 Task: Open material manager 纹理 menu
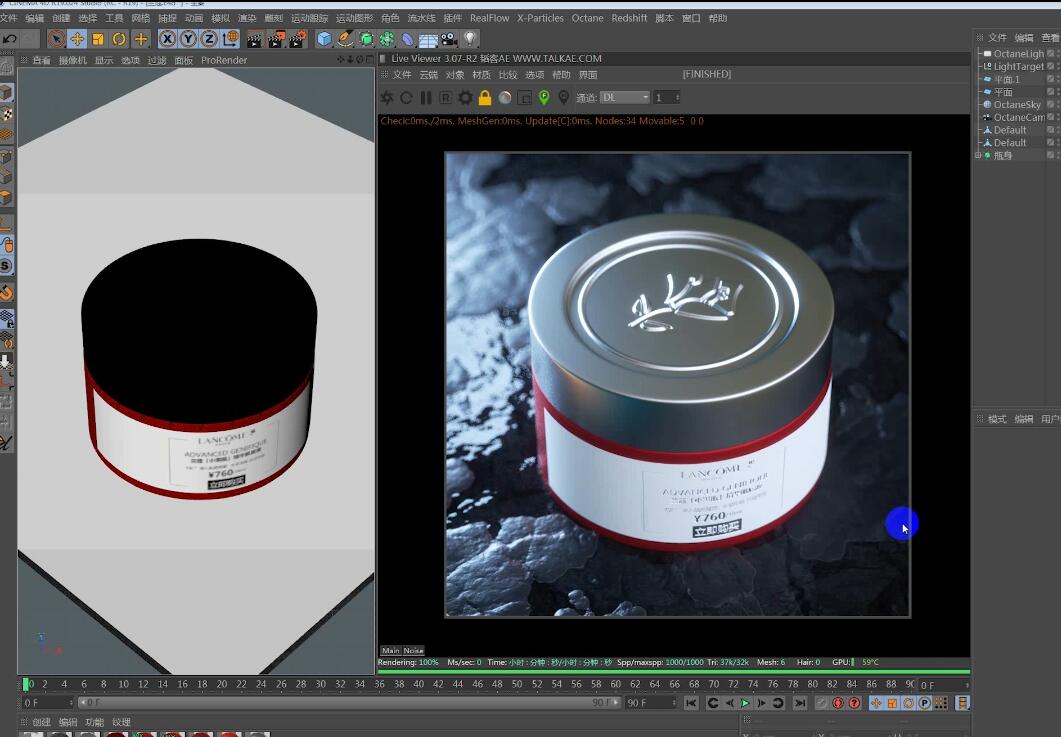pos(120,723)
